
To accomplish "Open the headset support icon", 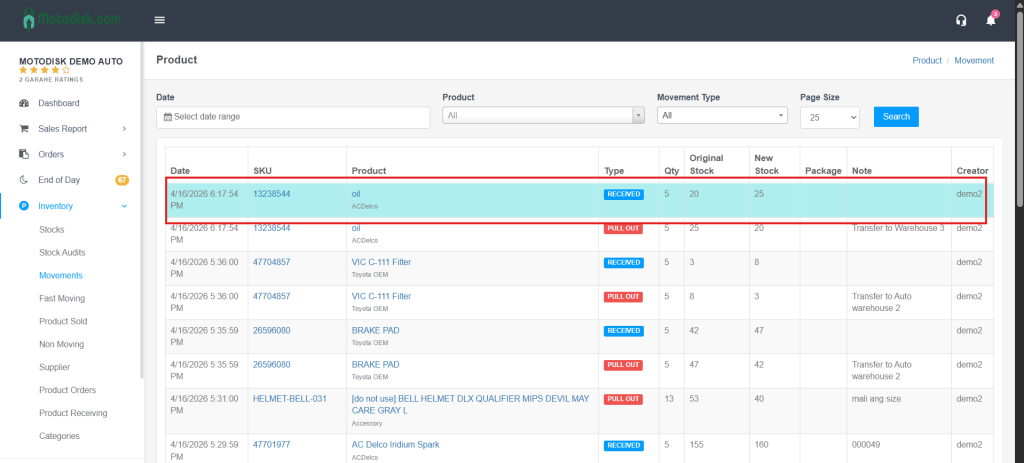I will (x=961, y=20).
